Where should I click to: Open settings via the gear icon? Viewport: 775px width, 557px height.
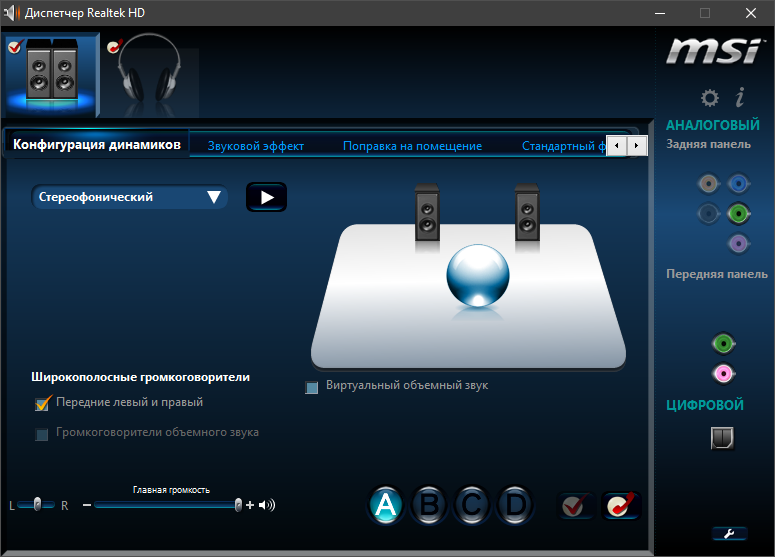pos(710,98)
